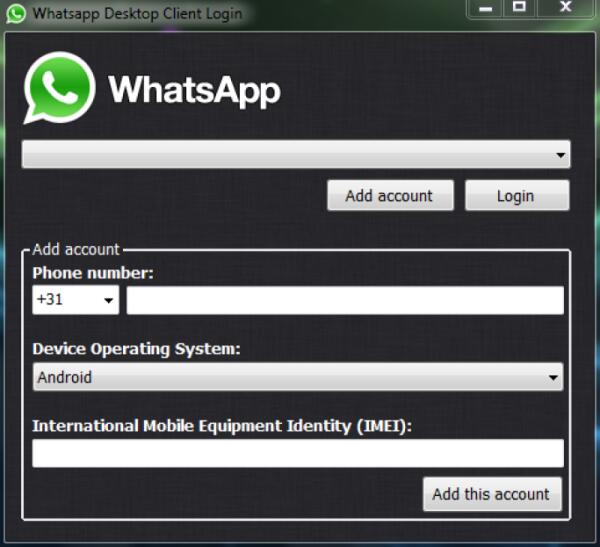
Task: Click the large green WhatsApp logo
Action: coord(60,88)
